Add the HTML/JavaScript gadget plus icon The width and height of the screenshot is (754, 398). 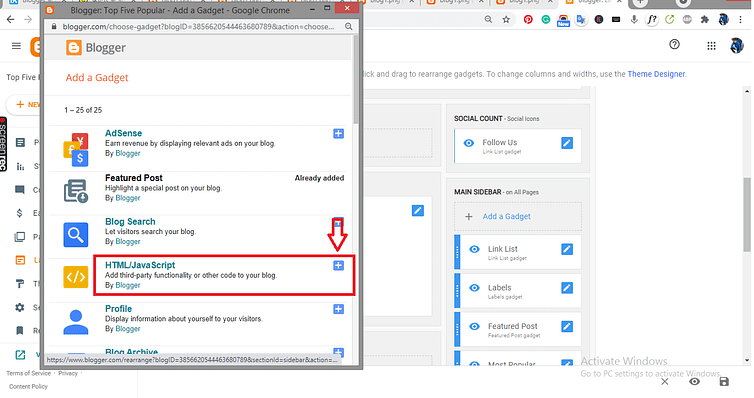click(338, 265)
